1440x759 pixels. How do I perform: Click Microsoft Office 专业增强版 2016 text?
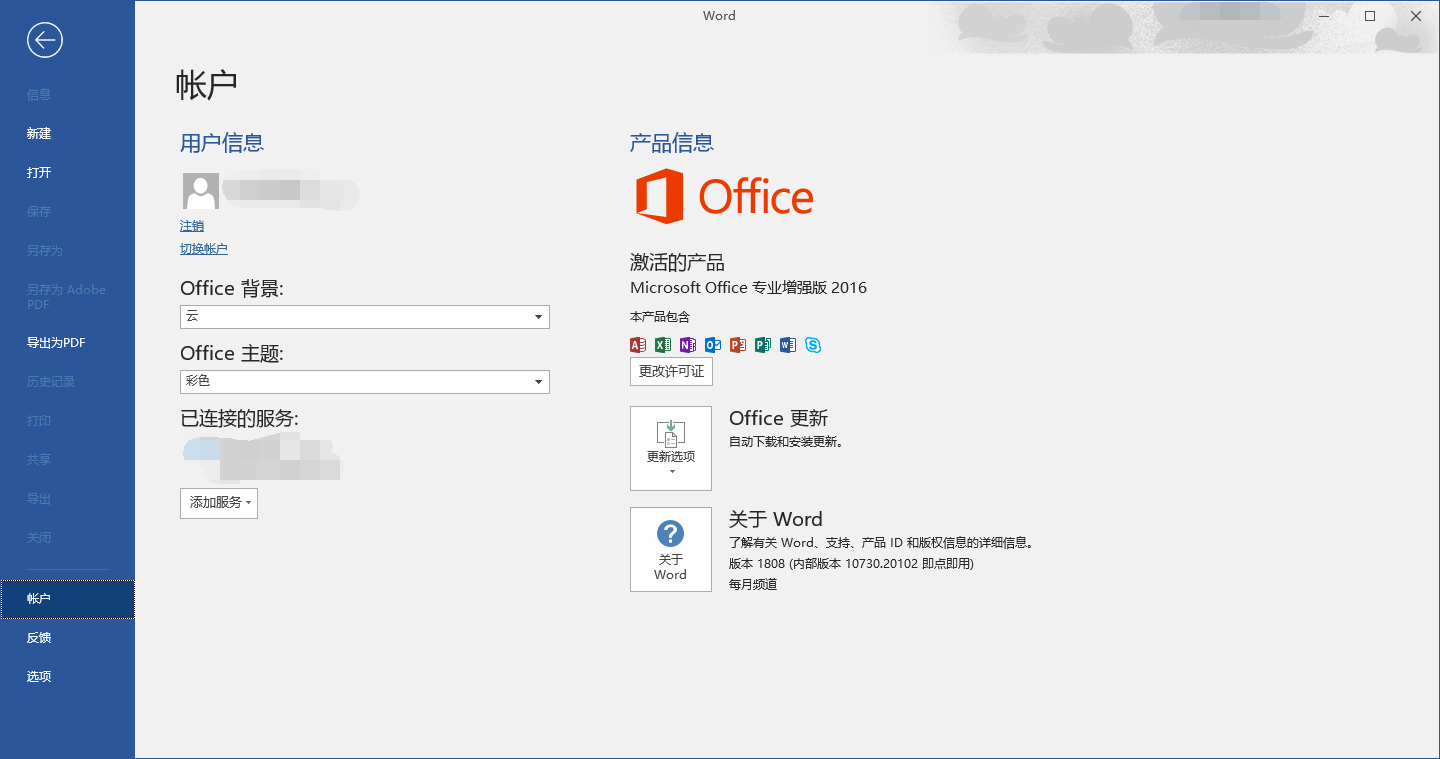748,288
